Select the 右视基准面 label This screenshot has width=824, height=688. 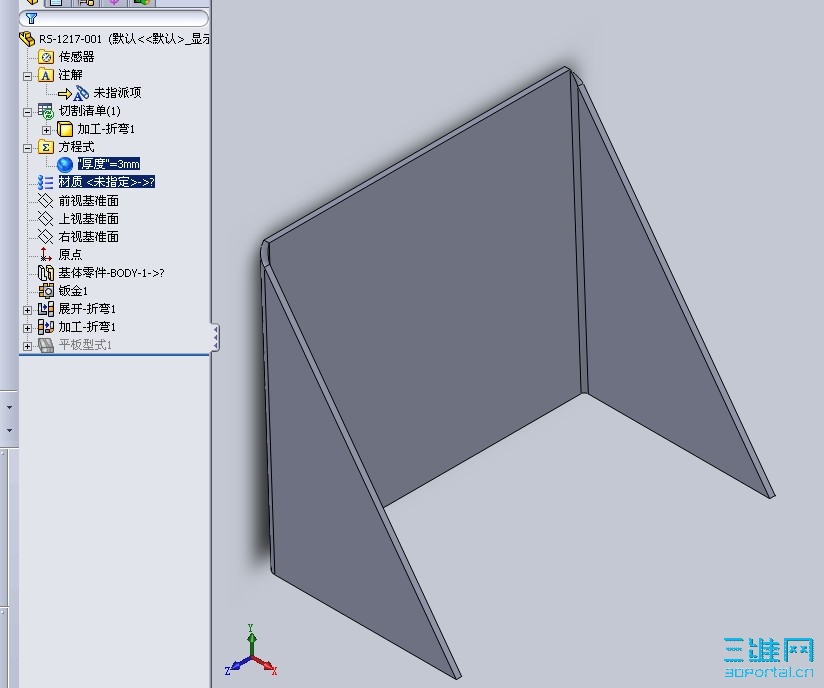click(x=88, y=237)
